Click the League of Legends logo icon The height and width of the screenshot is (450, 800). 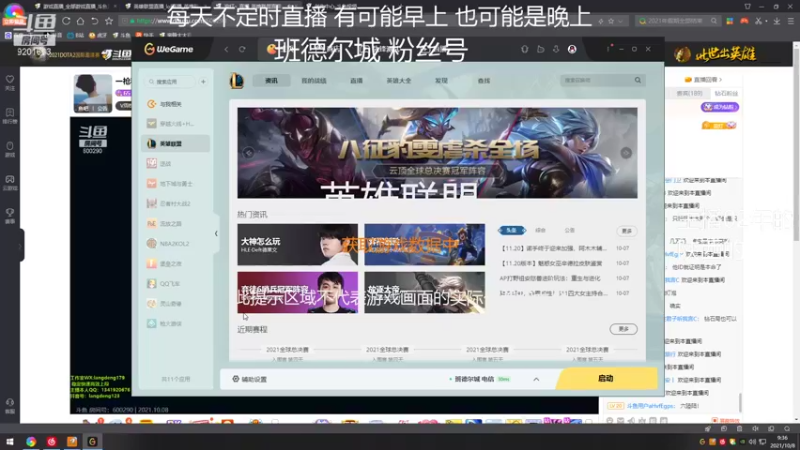237,81
